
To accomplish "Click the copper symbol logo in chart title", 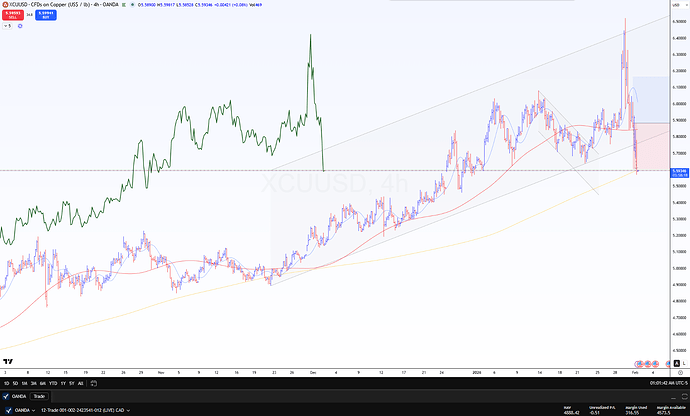I will [x=6, y=4].
